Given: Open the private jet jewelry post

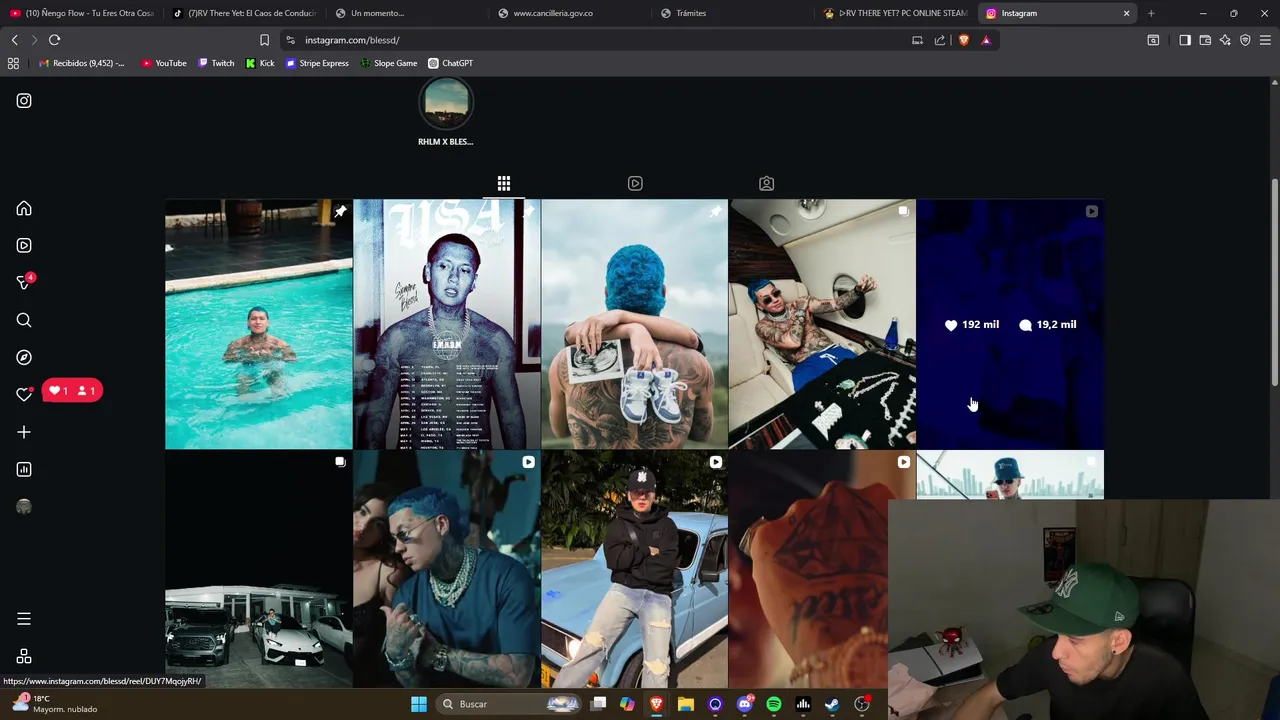Looking at the screenshot, I should (822, 324).
